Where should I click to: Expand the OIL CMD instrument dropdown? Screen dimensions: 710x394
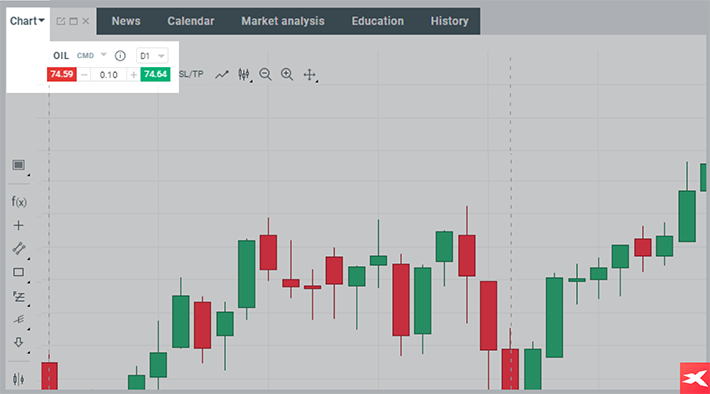pyautogui.click(x=104, y=55)
